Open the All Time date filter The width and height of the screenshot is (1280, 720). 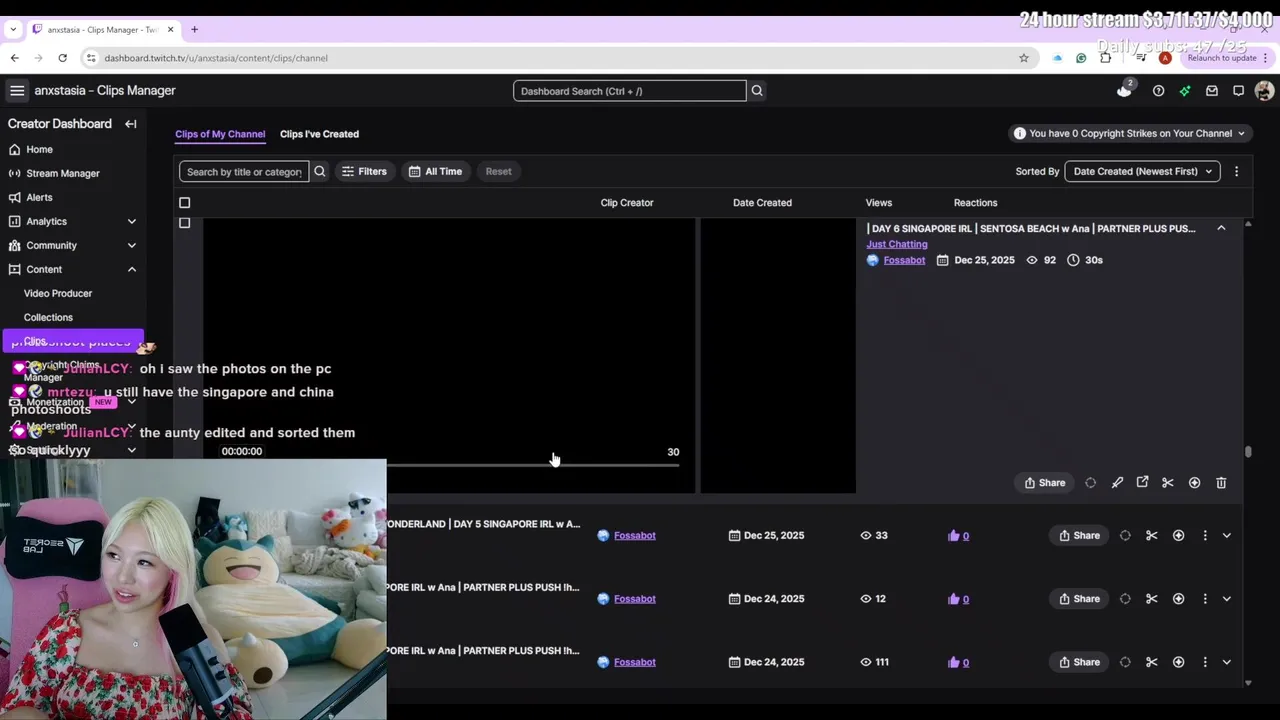click(435, 172)
